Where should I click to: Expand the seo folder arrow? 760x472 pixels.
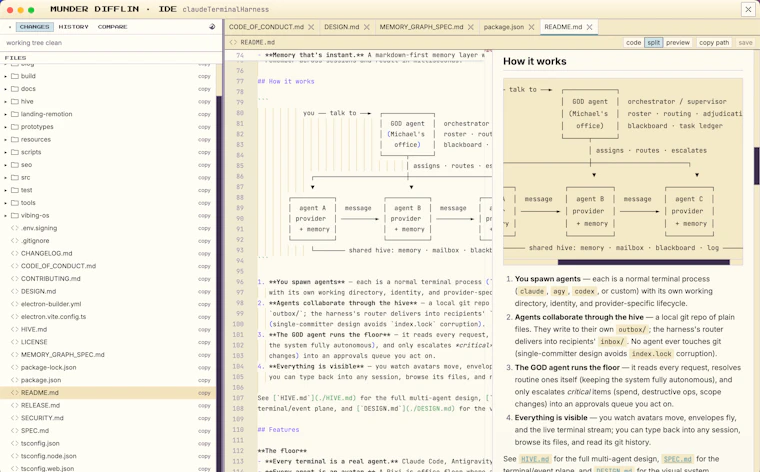(5, 165)
